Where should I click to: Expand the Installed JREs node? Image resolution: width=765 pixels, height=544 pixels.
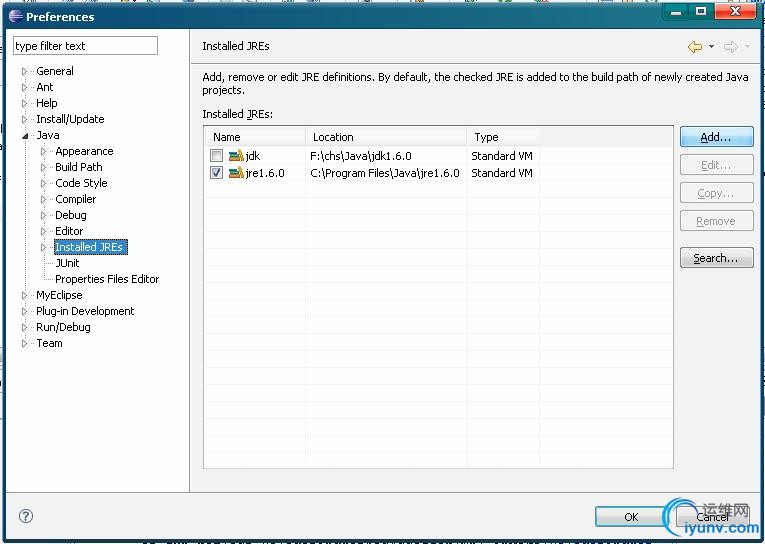[x=43, y=247]
